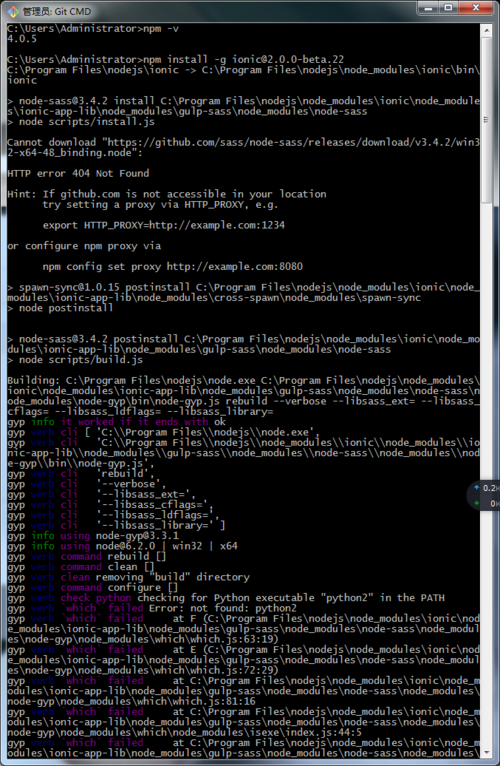Click the '> node postinstall' line
The width and height of the screenshot is (500, 766).
[60, 308]
